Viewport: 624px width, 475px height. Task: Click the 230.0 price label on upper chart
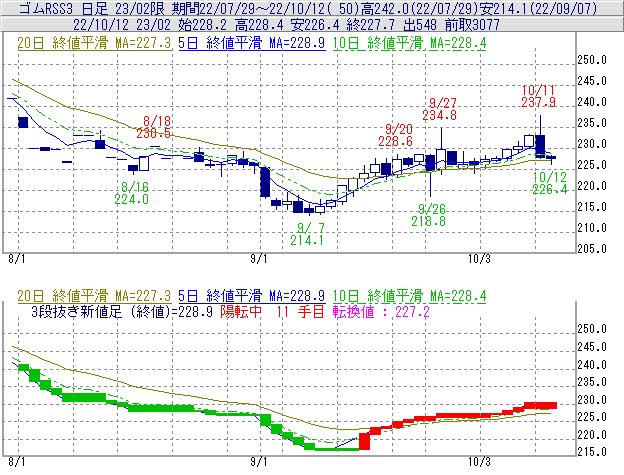point(592,144)
